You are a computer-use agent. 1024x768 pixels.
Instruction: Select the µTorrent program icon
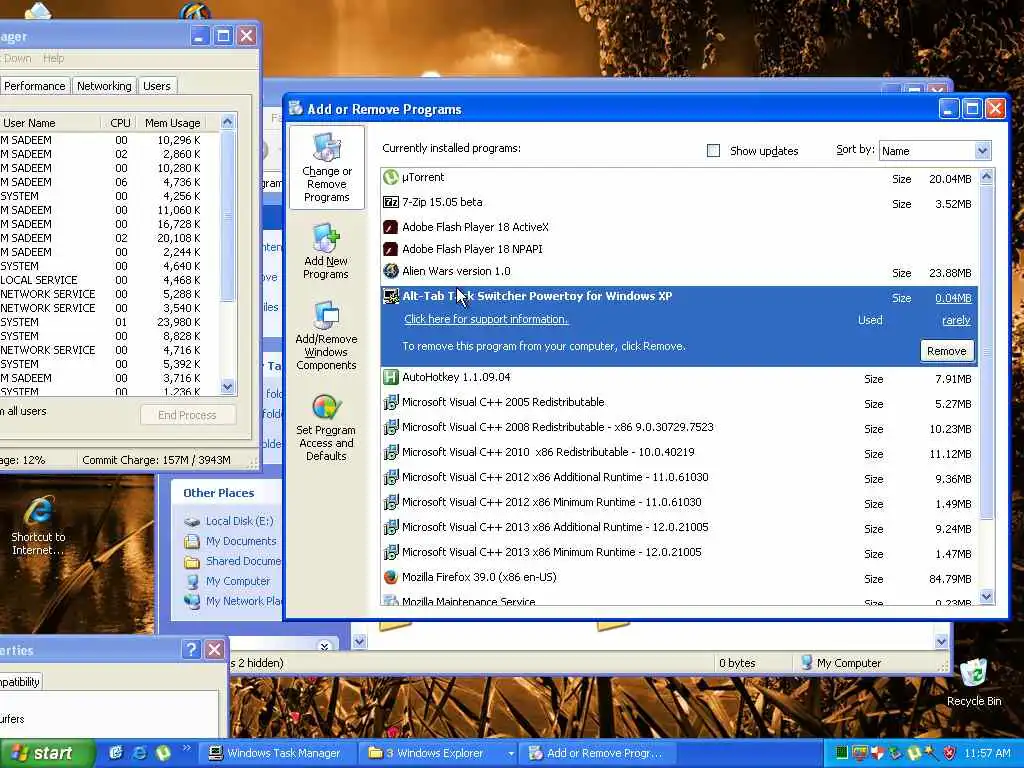(391, 177)
